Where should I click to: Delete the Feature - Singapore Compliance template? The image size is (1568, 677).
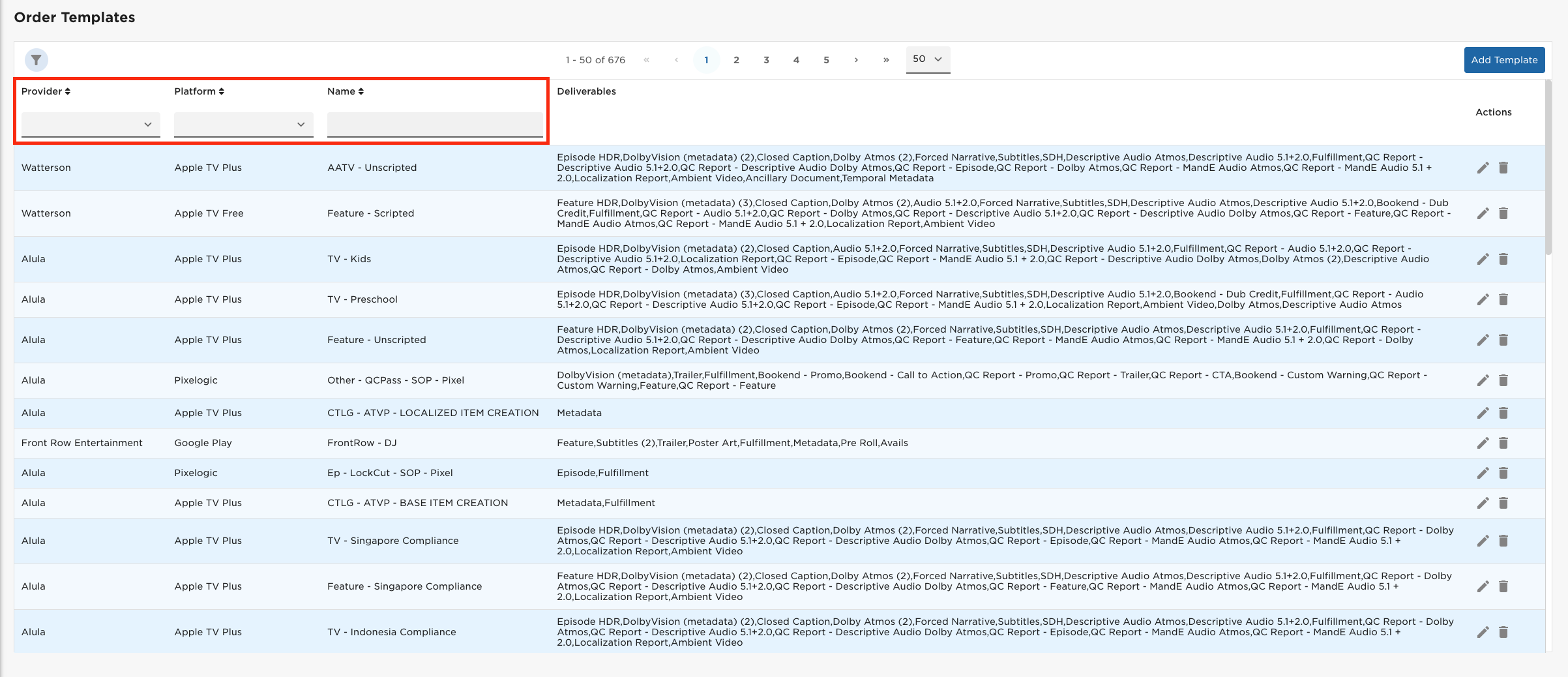(x=1503, y=586)
